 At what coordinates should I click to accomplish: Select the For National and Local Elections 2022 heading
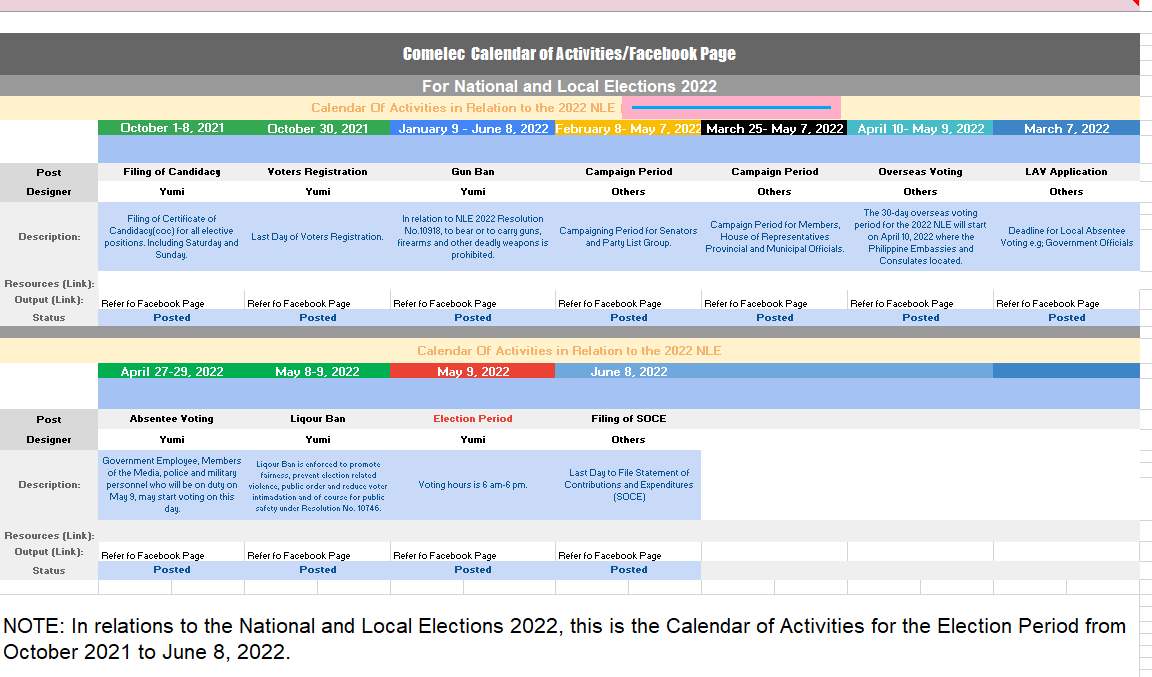(x=569, y=86)
